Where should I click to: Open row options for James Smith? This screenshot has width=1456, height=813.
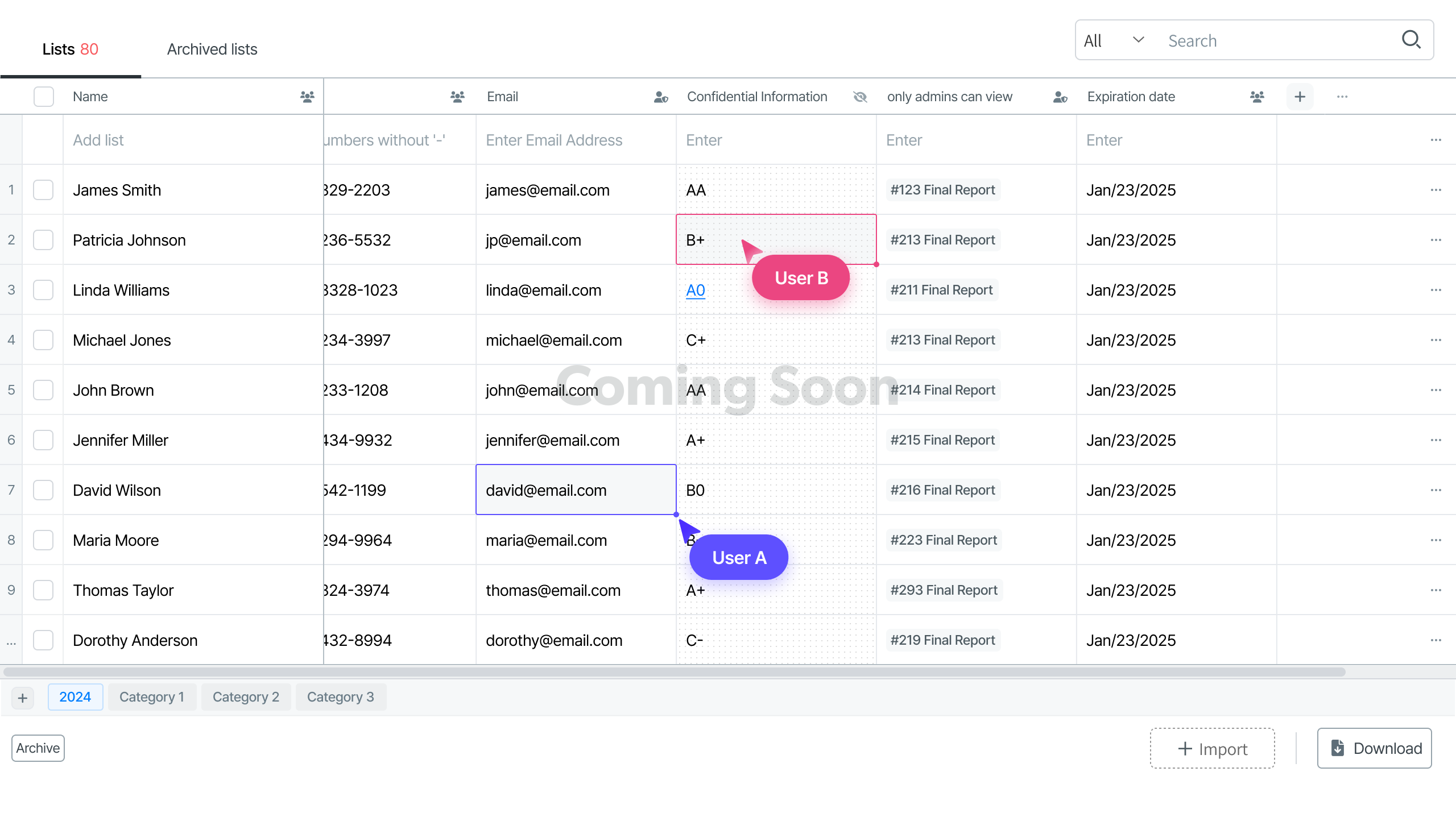tap(1436, 190)
